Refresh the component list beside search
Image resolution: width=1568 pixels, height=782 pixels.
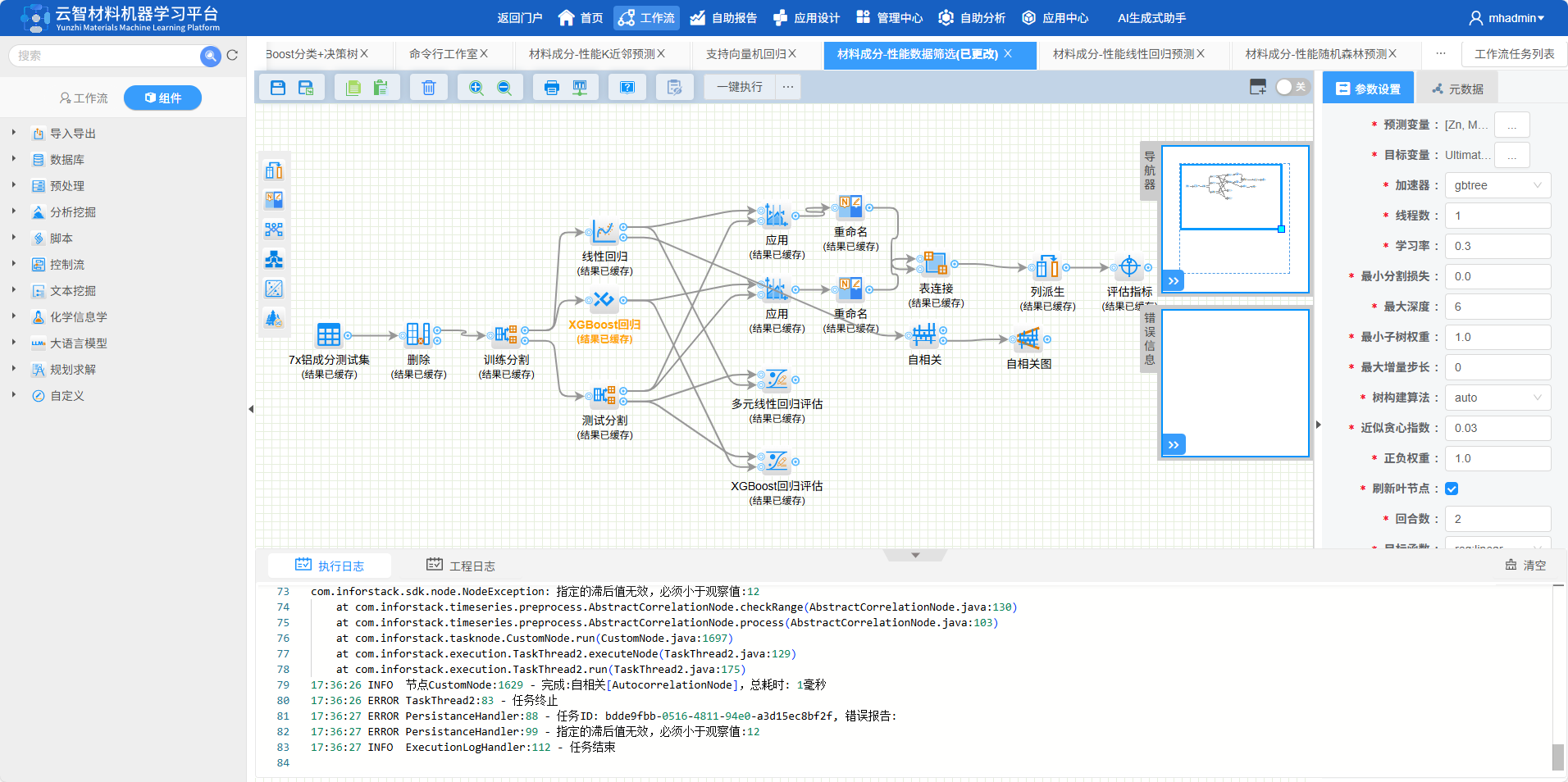coord(232,56)
